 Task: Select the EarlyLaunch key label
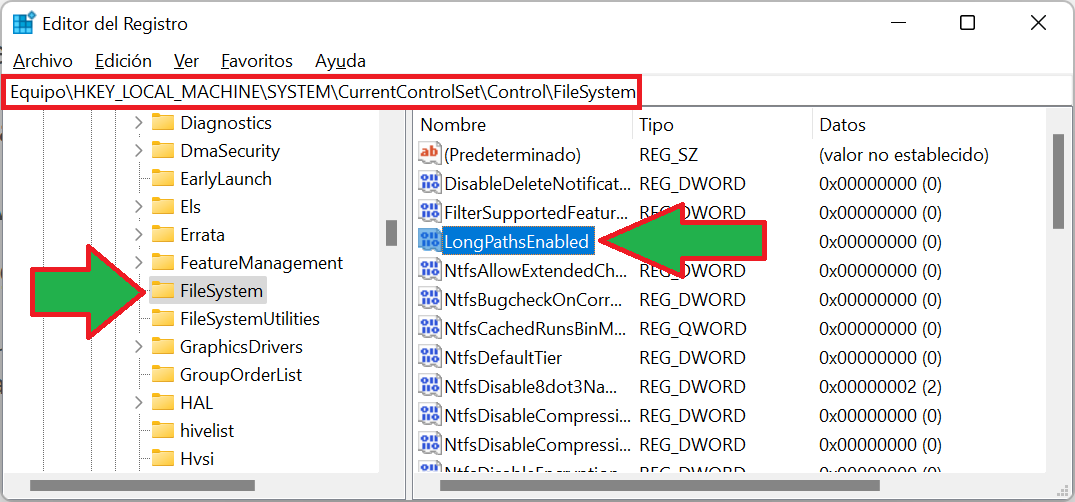pyautogui.click(x=226, y=180)
